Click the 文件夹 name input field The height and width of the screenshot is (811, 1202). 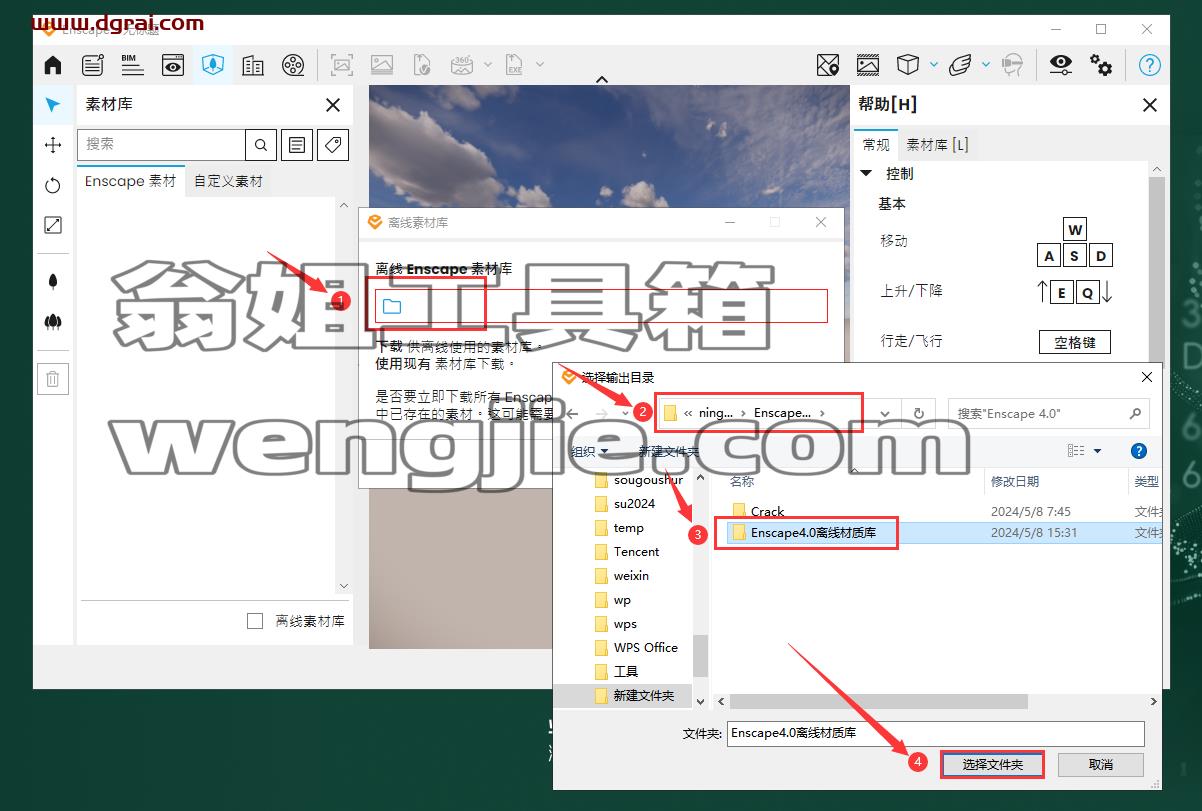[935, 733]
